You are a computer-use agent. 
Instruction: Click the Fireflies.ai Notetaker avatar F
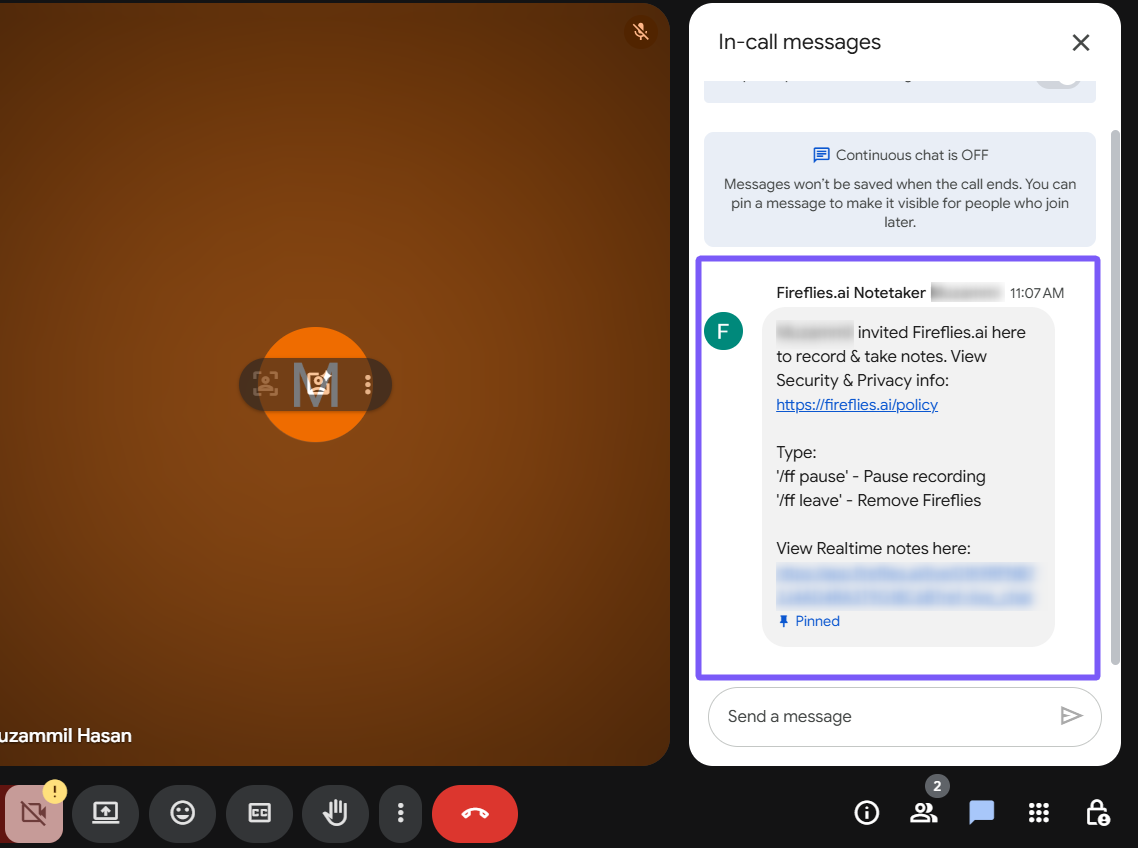click(x=723, y=331)
